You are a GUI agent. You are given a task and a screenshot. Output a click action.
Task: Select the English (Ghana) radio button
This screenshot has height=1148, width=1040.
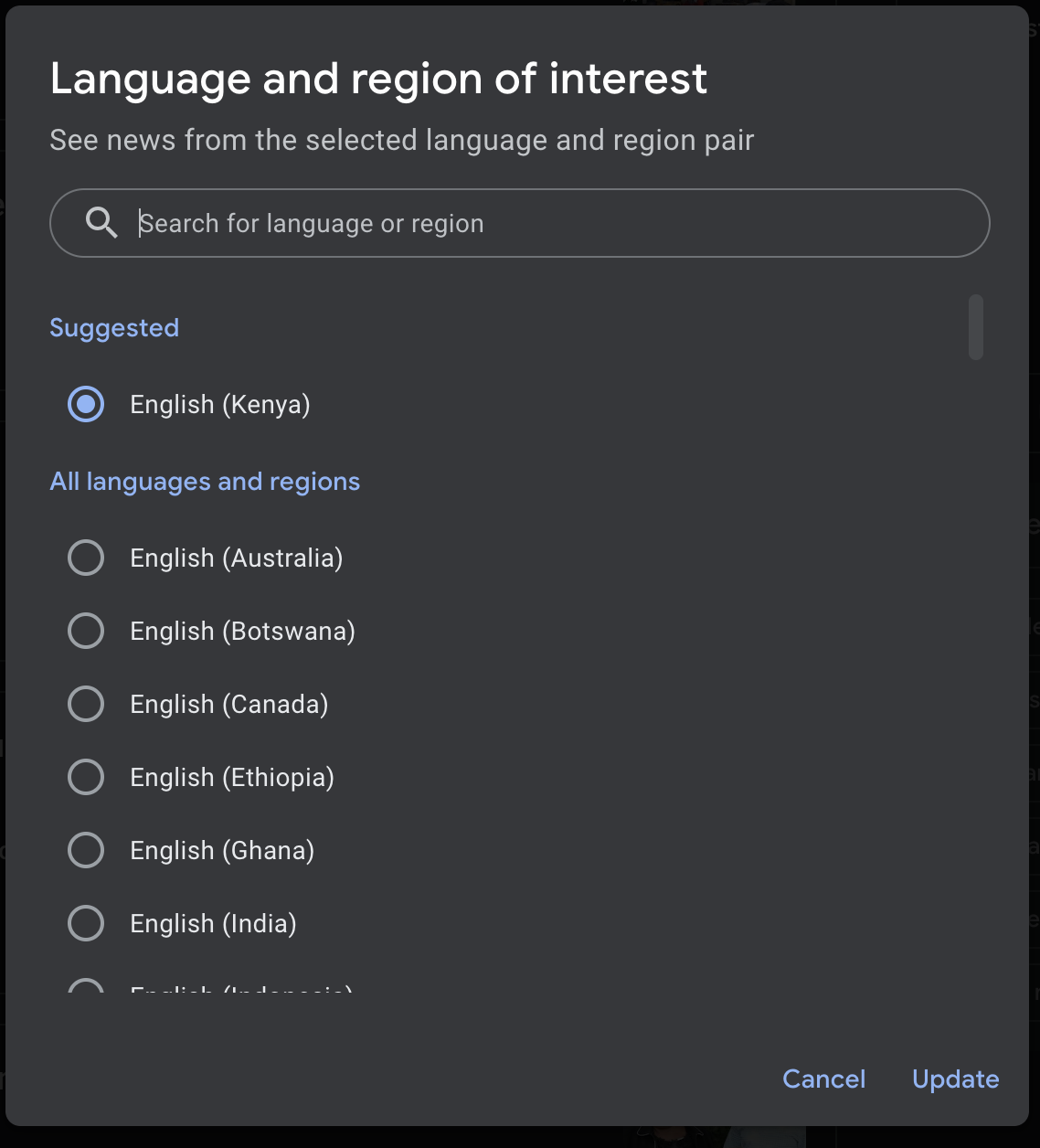(86, 850)
